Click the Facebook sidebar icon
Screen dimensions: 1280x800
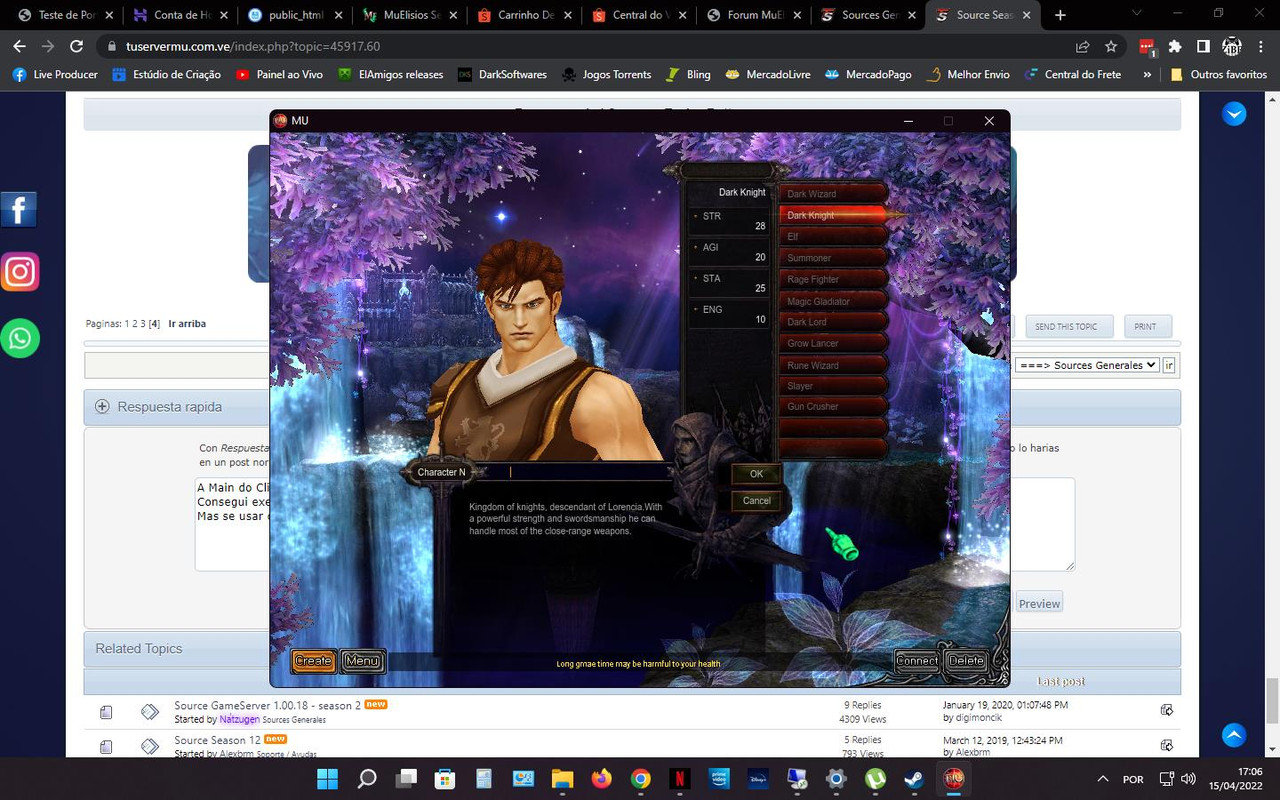pos(19,210)
